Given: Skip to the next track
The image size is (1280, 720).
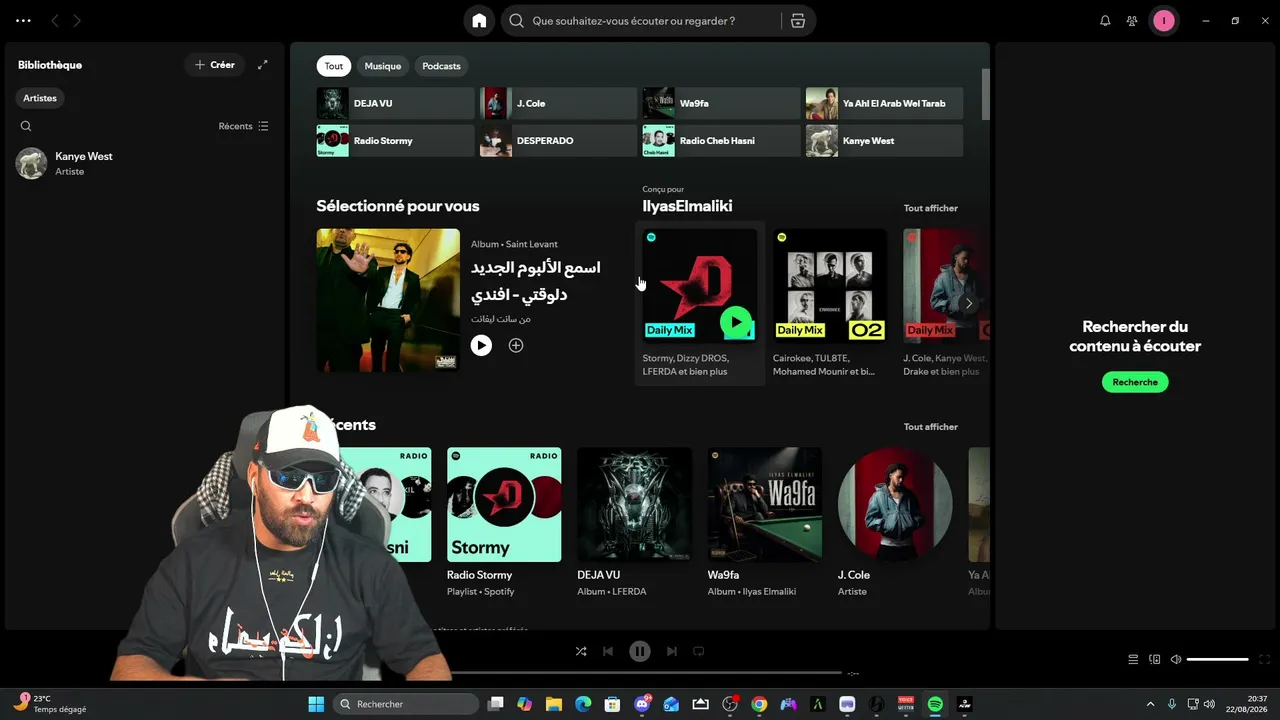Looking at the screenshot, I should pos(672,651).
